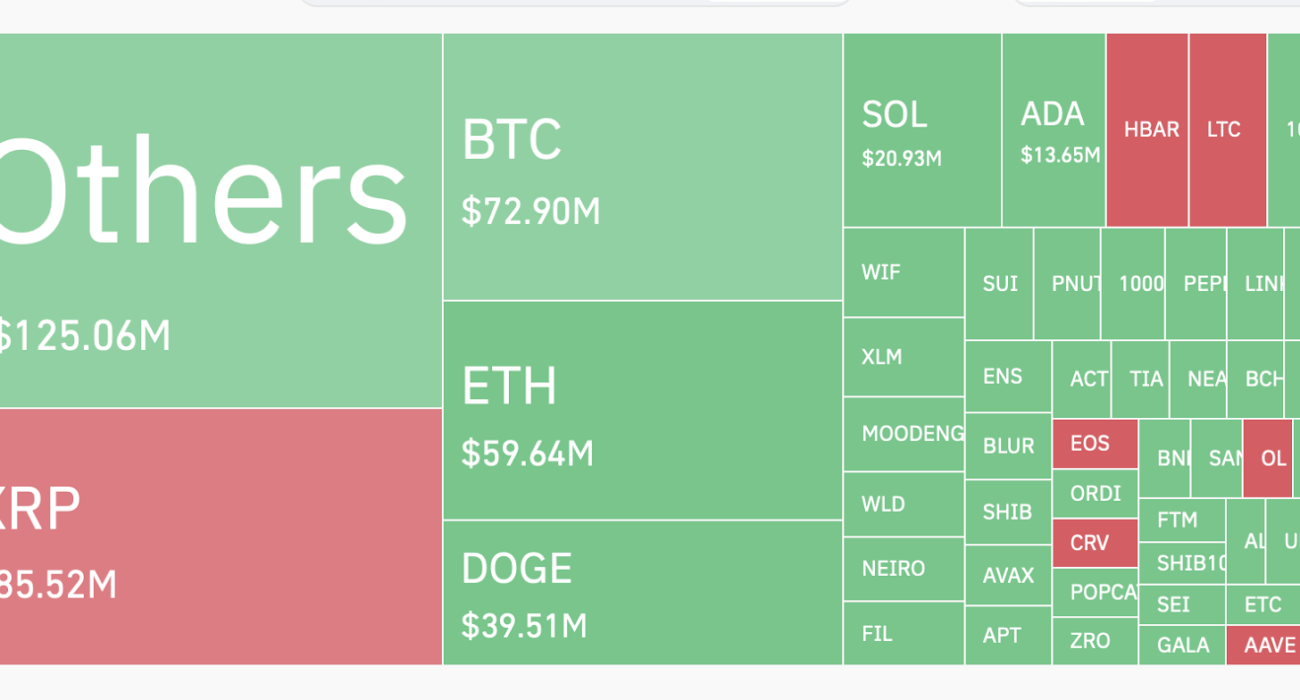
Task: Click the red HBAR tile
Action: tap(1147, 130)
